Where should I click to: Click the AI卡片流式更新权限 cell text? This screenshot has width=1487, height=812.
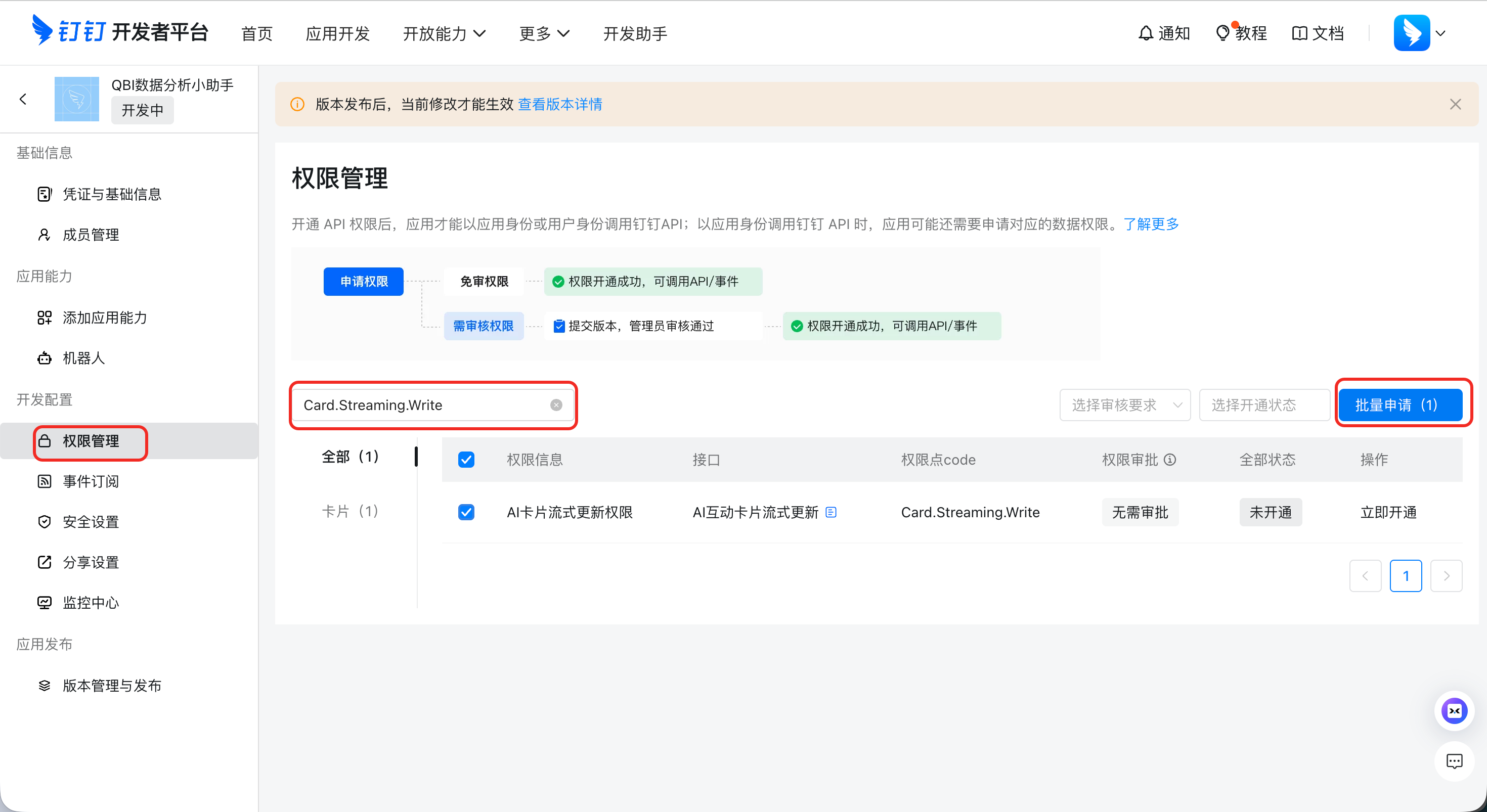[x=570, y=512]
